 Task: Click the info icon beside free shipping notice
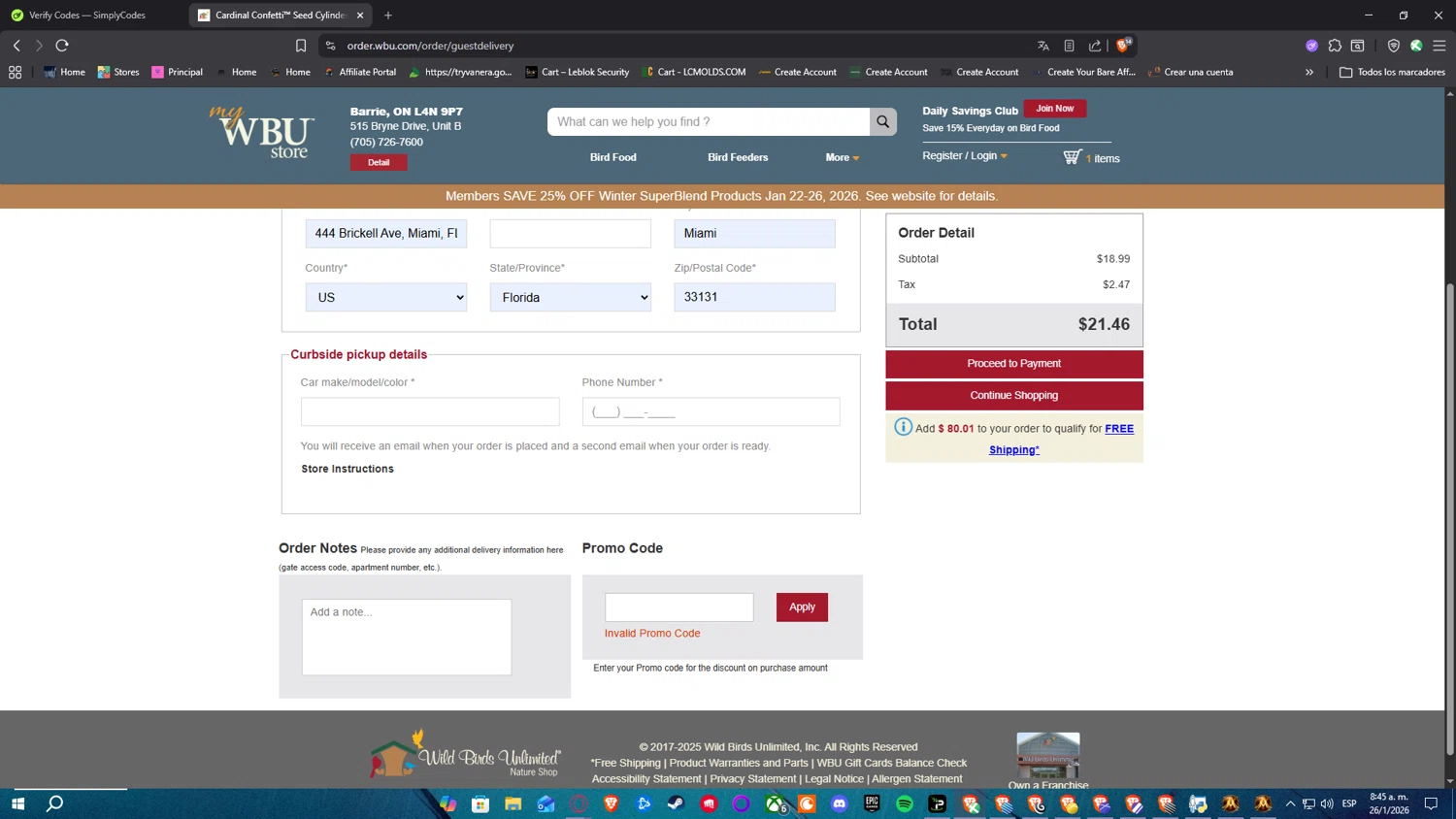pyautogui.click(x=903, y=427)
